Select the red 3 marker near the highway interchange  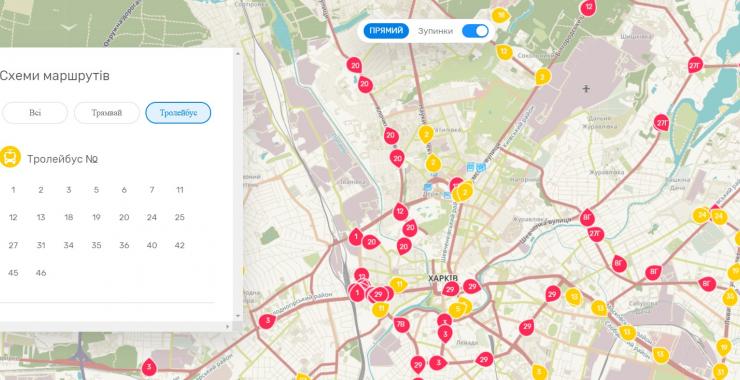point(149,367)
